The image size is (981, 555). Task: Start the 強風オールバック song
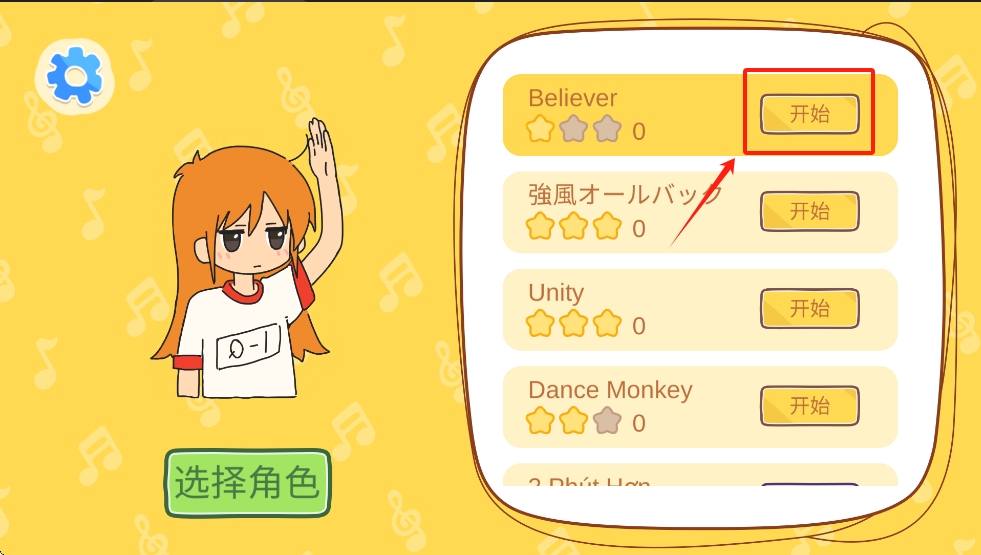point(810,211)
